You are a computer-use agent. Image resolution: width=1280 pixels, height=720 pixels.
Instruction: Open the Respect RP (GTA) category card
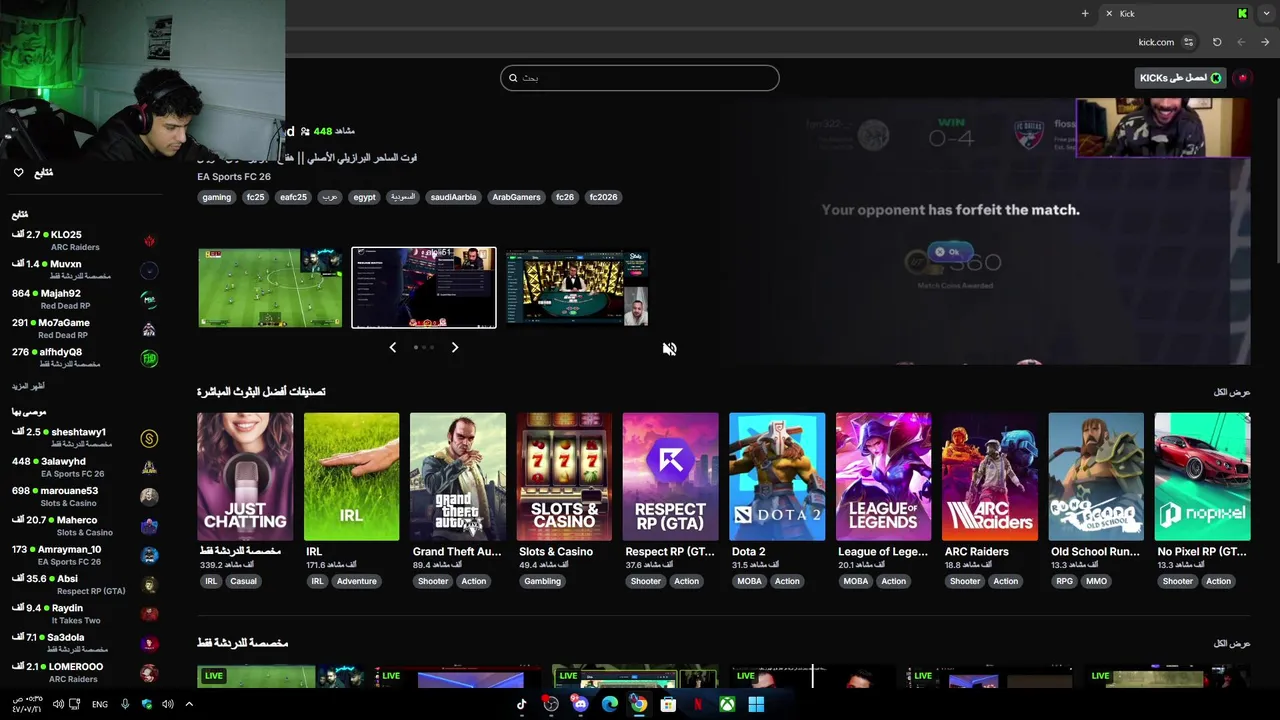pyautogui.click(x=670, y=476)
